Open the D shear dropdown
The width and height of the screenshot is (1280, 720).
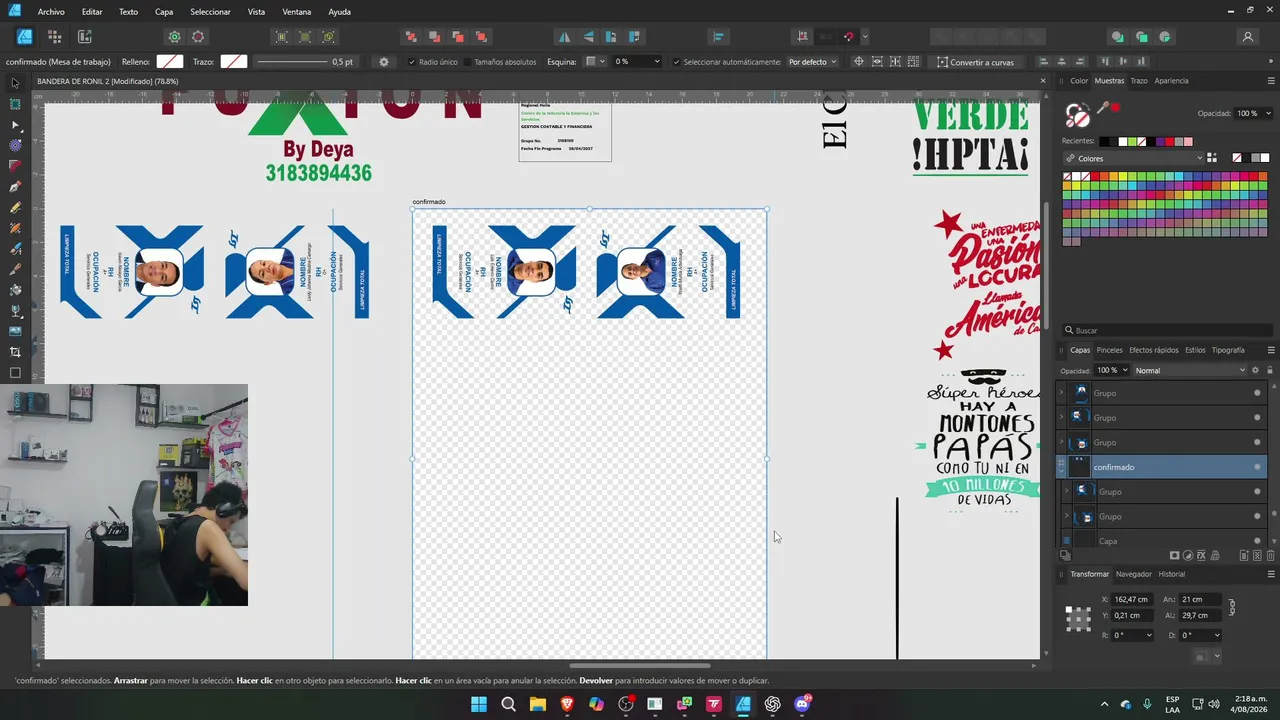point(1216,635)
